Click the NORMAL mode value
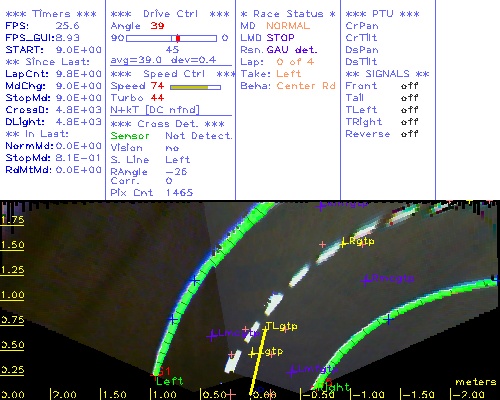500x400 pixels. pos(288,26)
